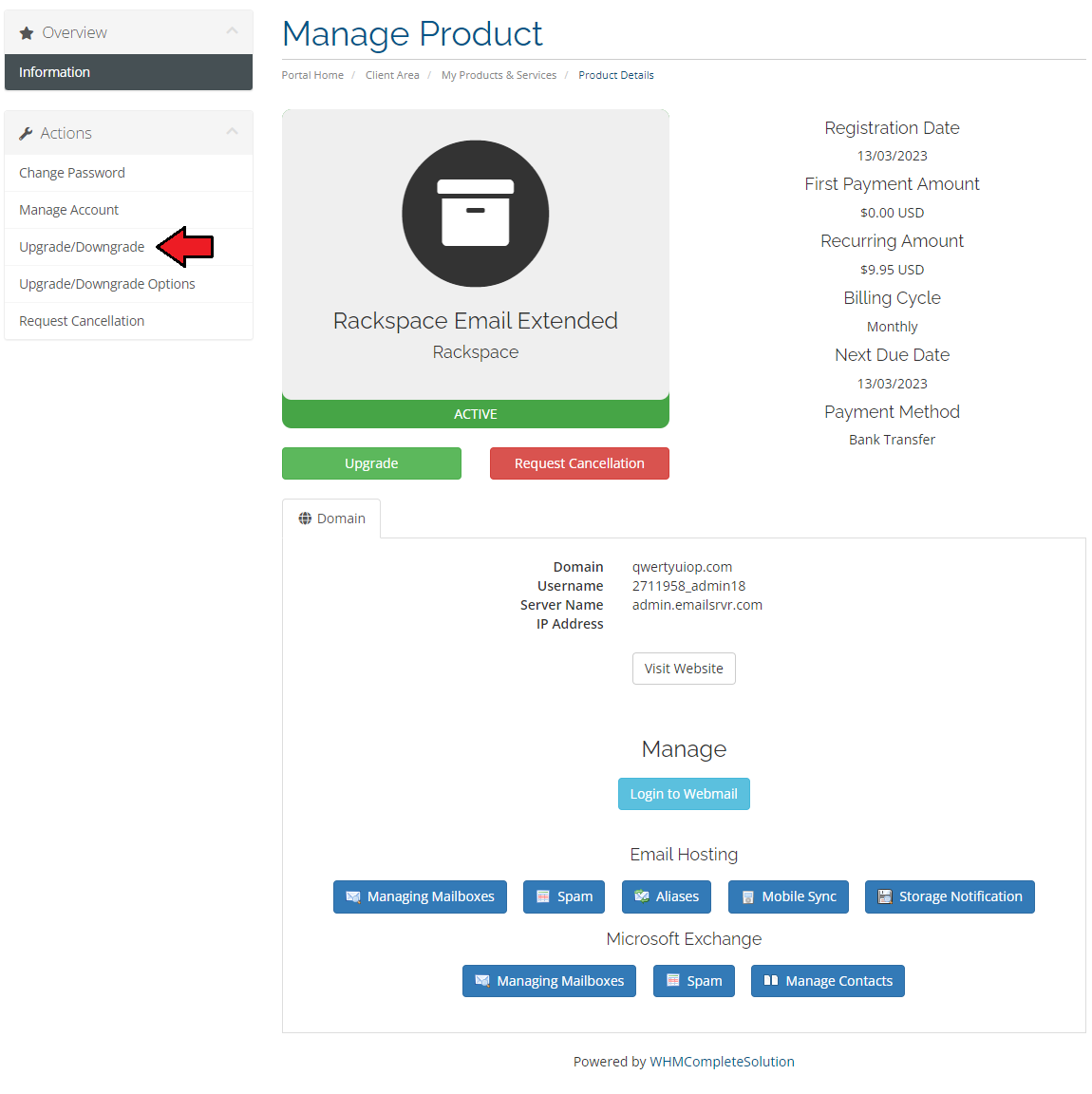Open Manage Contacts
1092x1094 pixels.
pos(828,981)
